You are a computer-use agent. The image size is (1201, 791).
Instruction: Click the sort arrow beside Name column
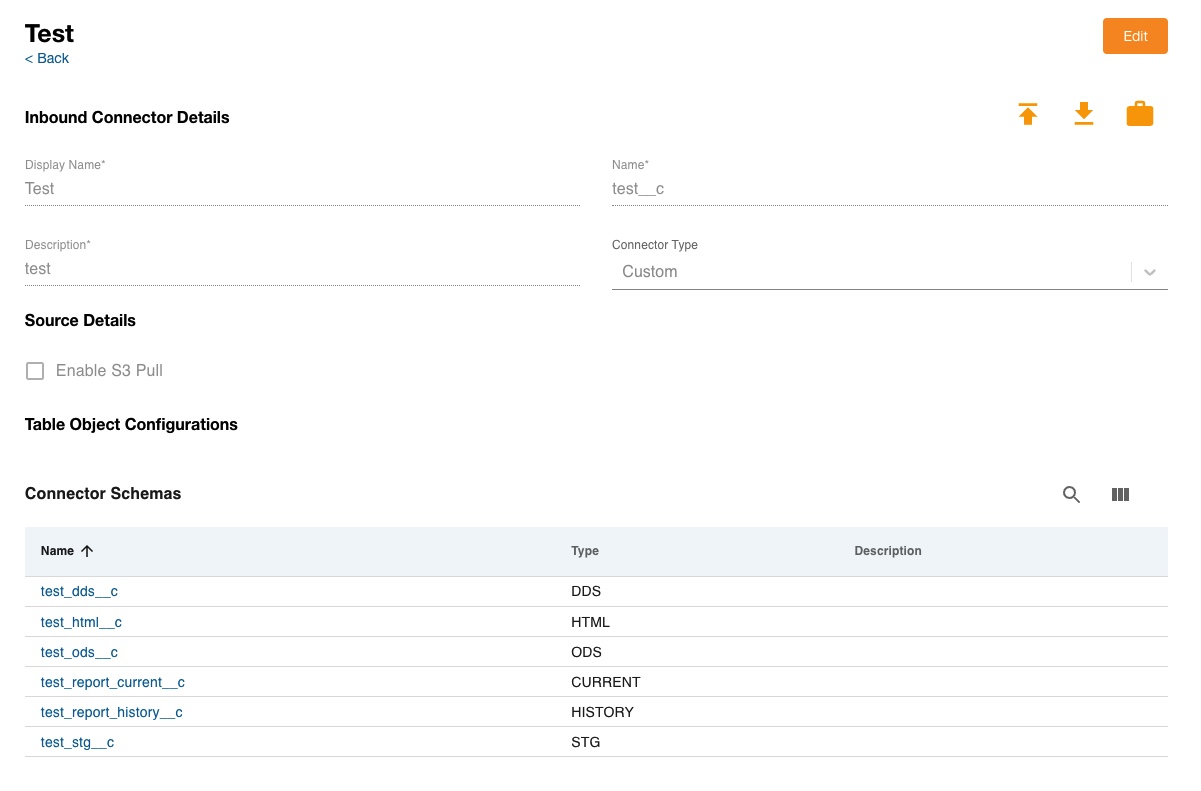tap(87, 551)
